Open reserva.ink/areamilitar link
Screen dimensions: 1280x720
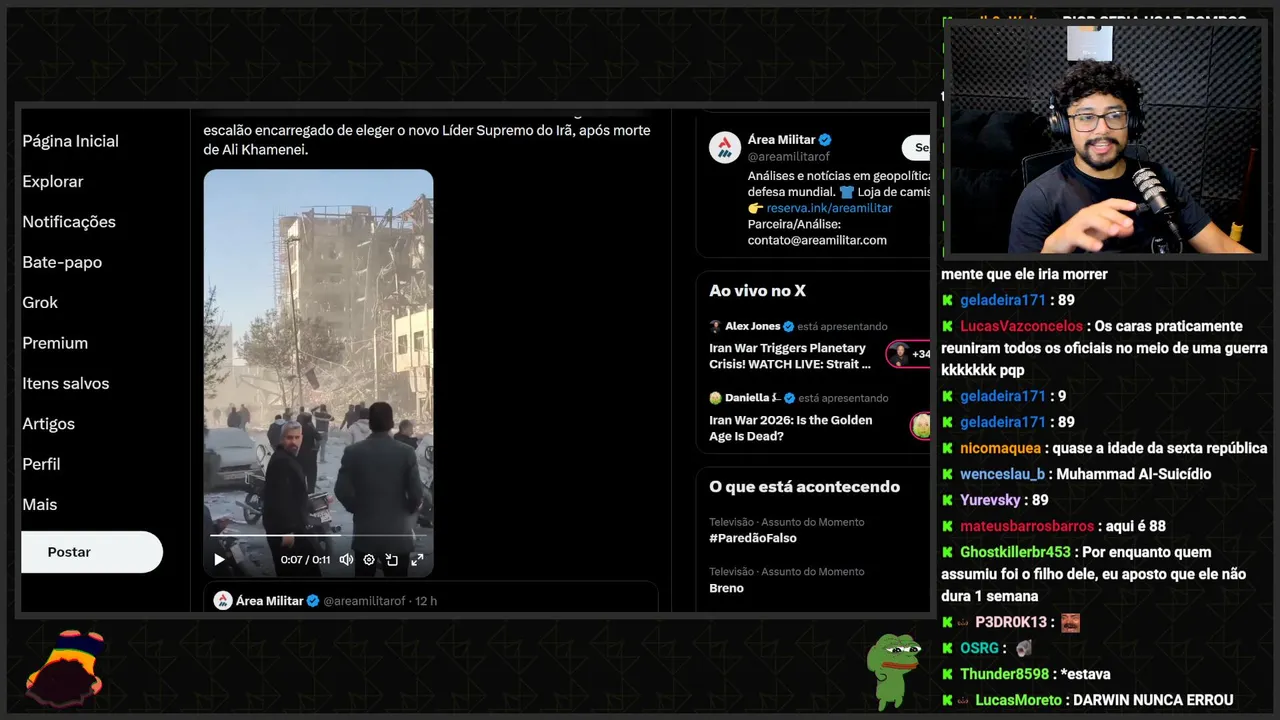point(829,208)
